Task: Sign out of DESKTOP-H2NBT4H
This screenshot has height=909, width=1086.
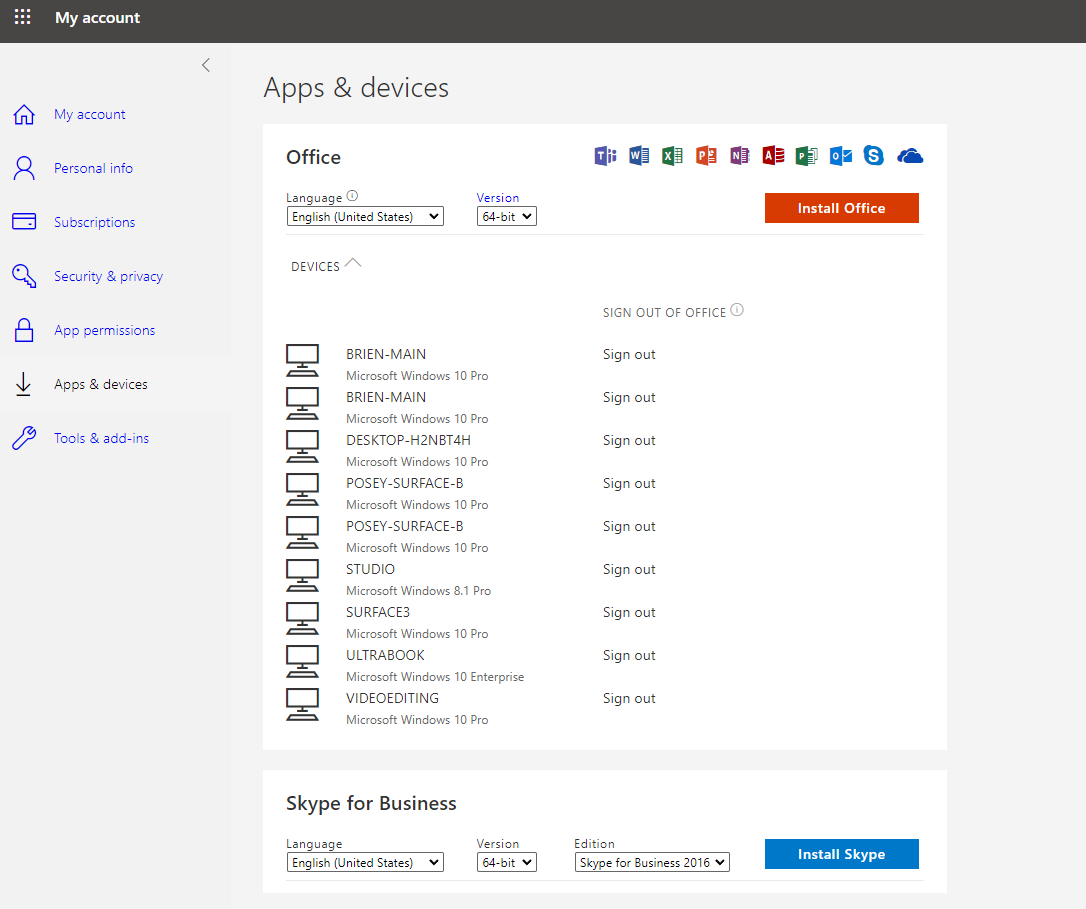Action: [x=629, y=441]
